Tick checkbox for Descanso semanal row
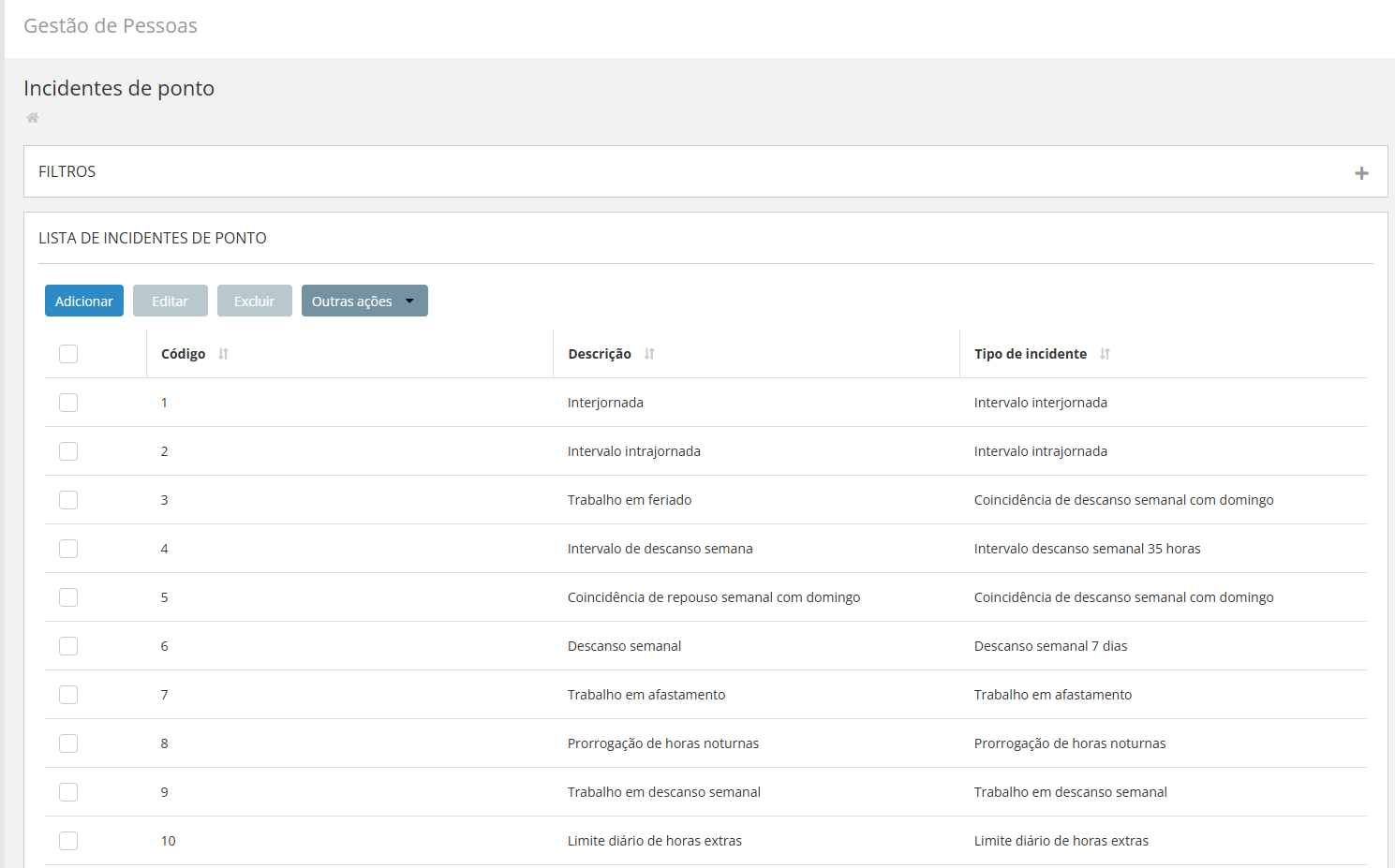Viewport: 1395px width, 868px height. pos(68,646)
